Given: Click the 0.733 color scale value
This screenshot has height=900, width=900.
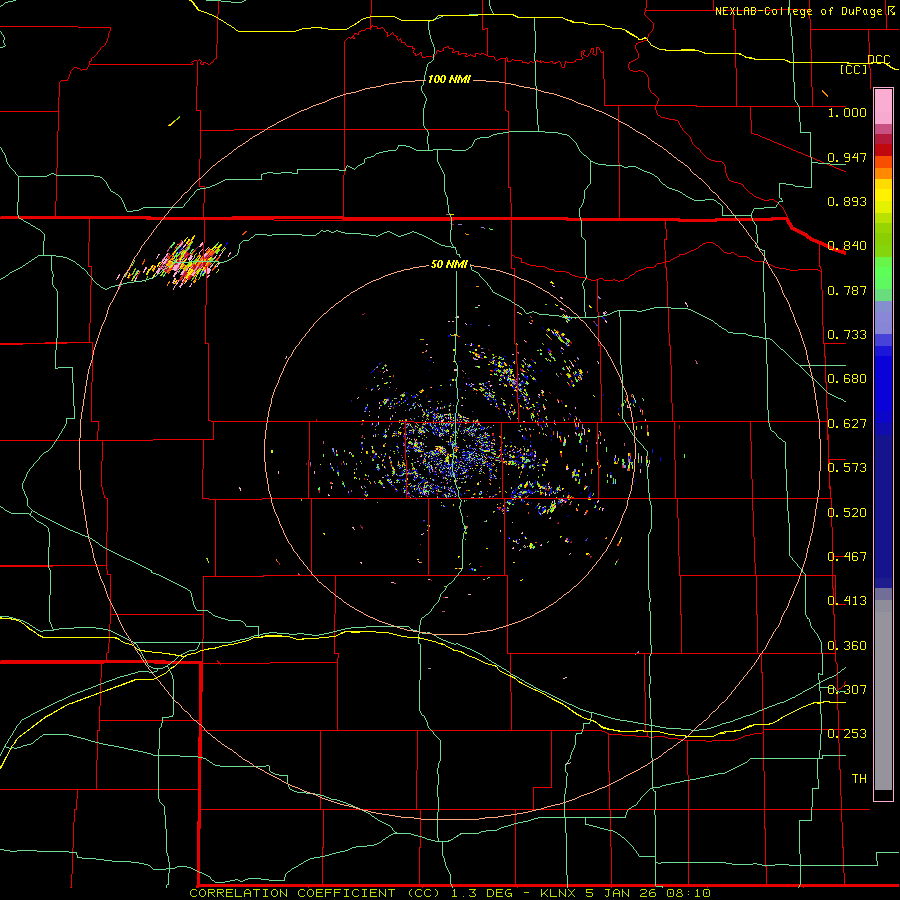Looking at the screenshot, I should [x=847, y=335].
